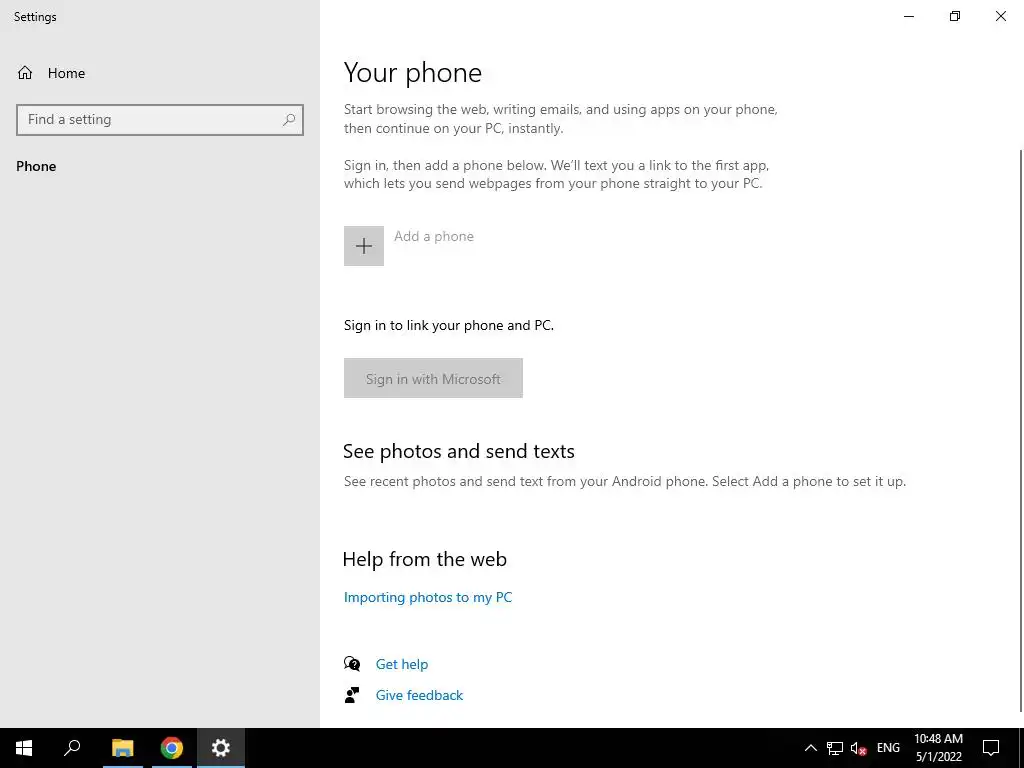Click the Settings gear in taskbar
The height and width of the screenshot is (768, 1024).
pos(221,748)
